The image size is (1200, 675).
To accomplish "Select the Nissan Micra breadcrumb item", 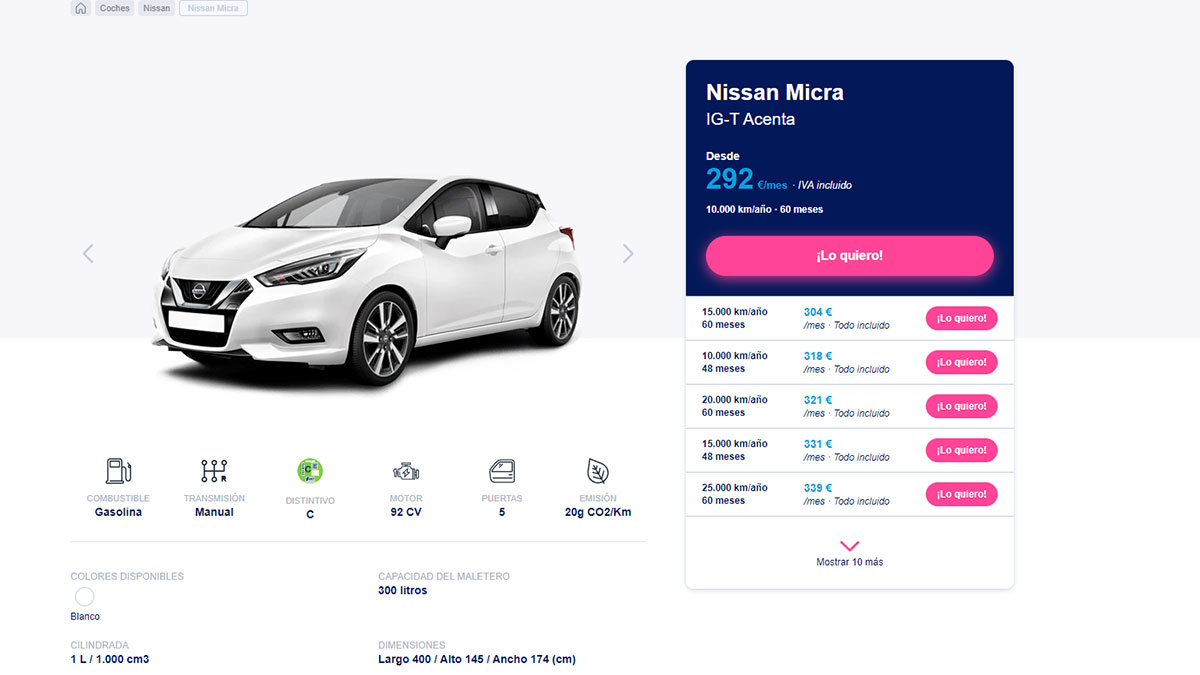I will 213,8.
